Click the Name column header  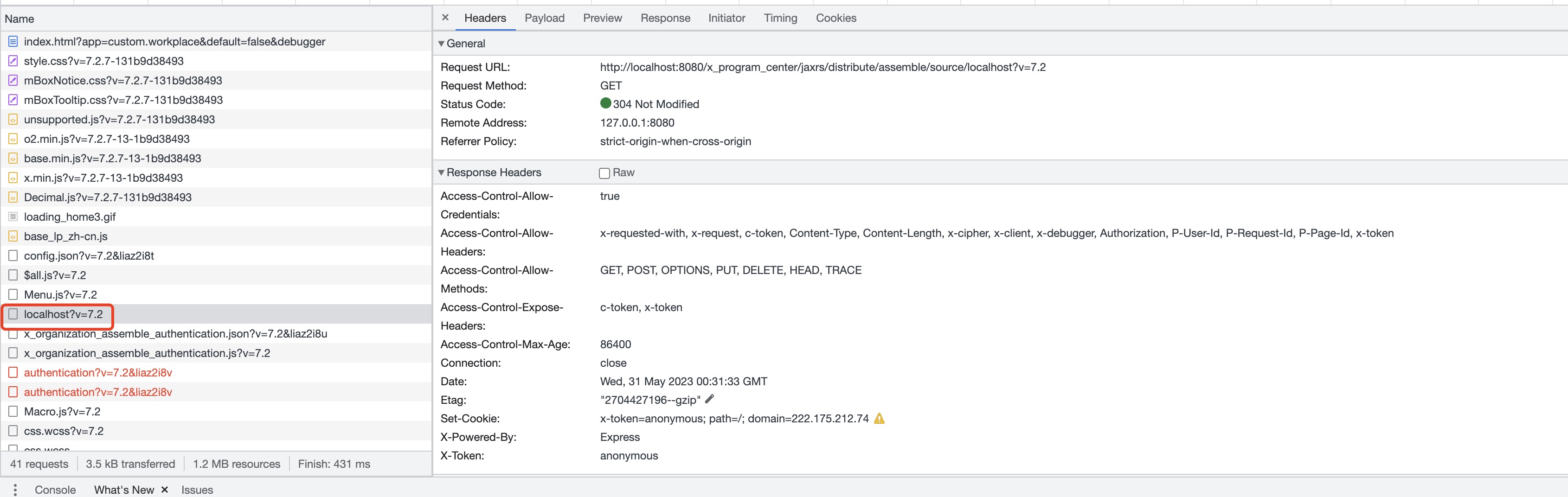(19, 19)
